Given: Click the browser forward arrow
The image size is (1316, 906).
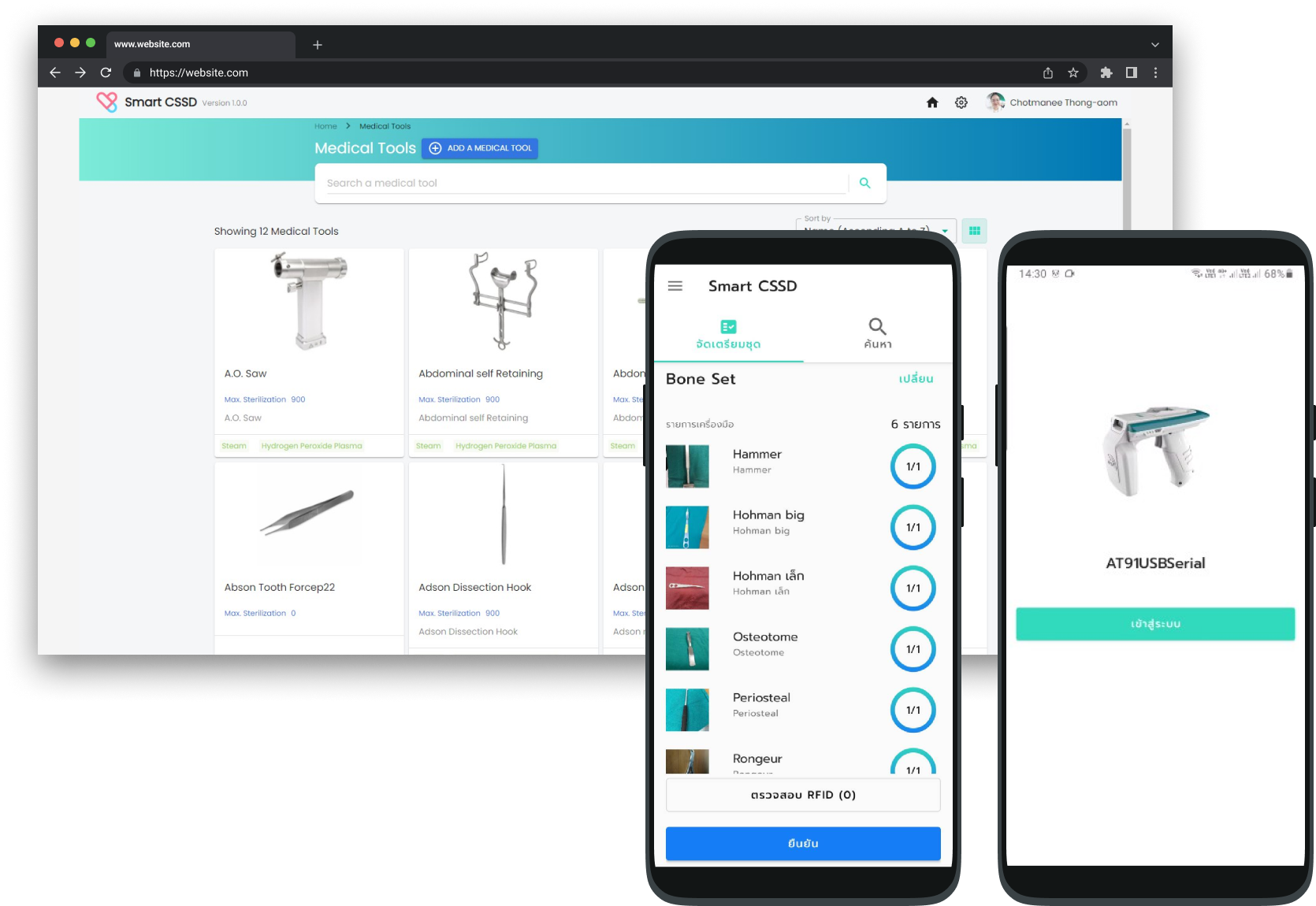Looking at the screenshot, I should [x=80, y=72].
